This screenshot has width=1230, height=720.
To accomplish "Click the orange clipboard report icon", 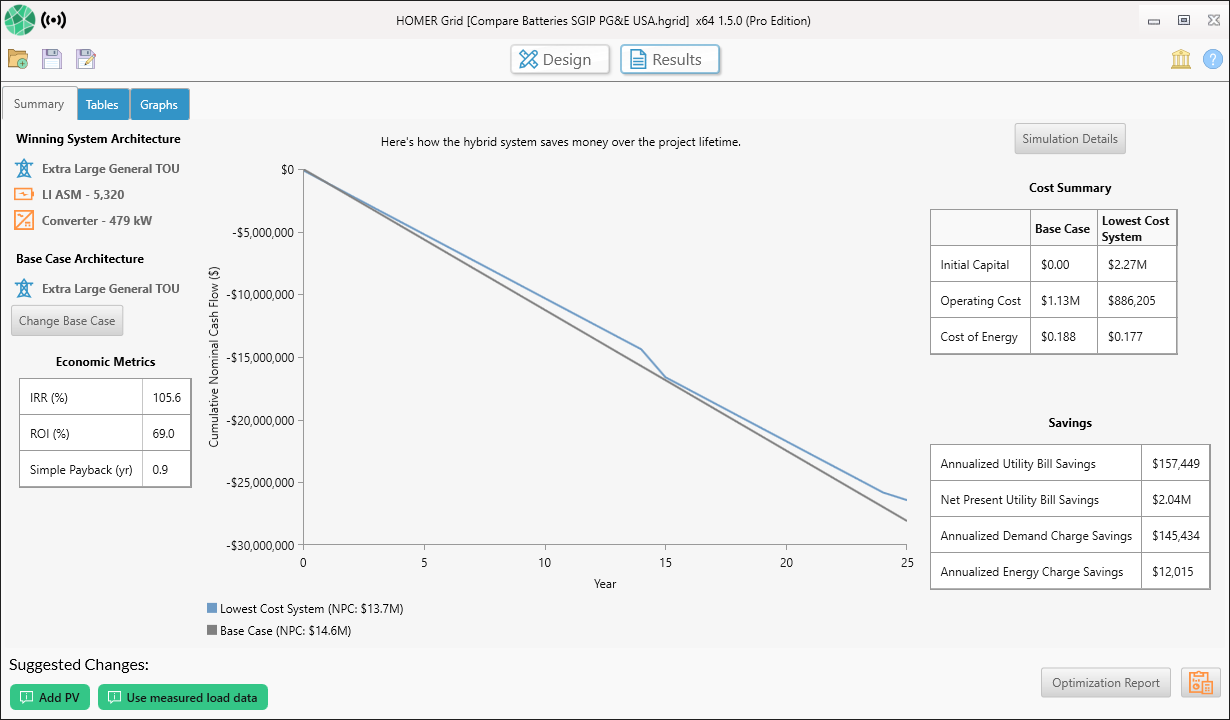I will click(1200, 683).
